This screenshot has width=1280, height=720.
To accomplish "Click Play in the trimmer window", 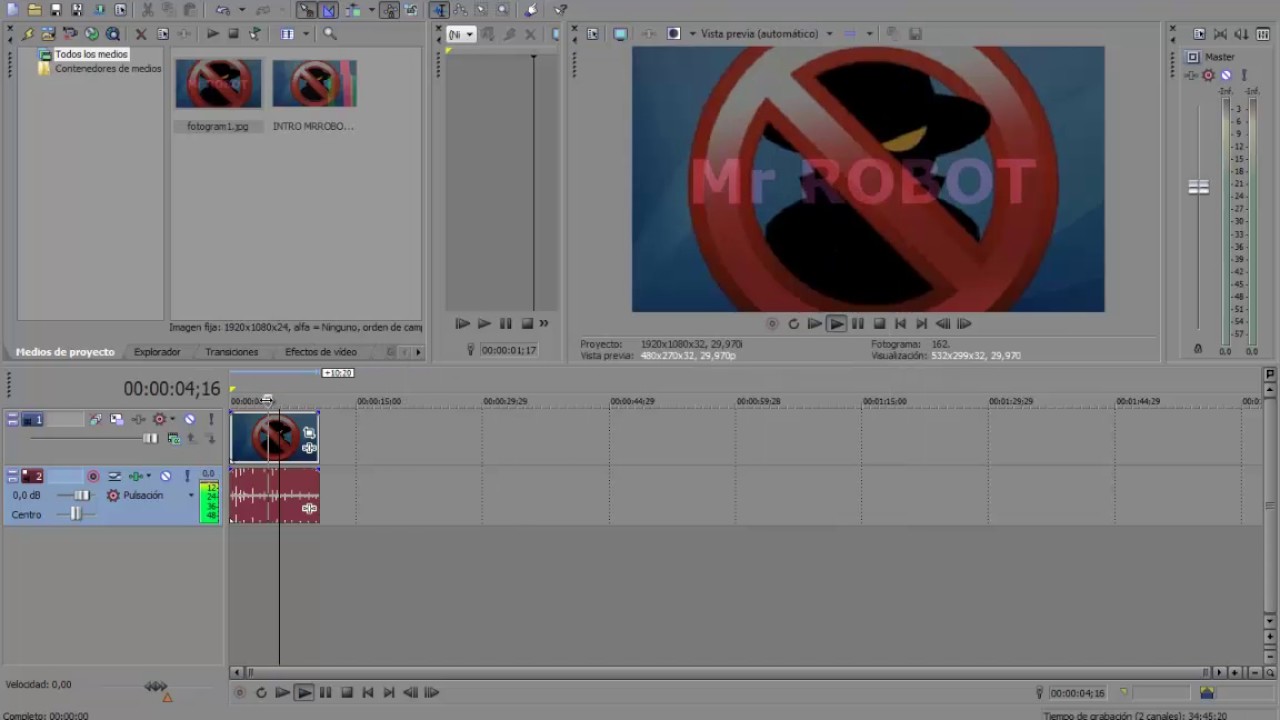I will click(x=484, y=324).
